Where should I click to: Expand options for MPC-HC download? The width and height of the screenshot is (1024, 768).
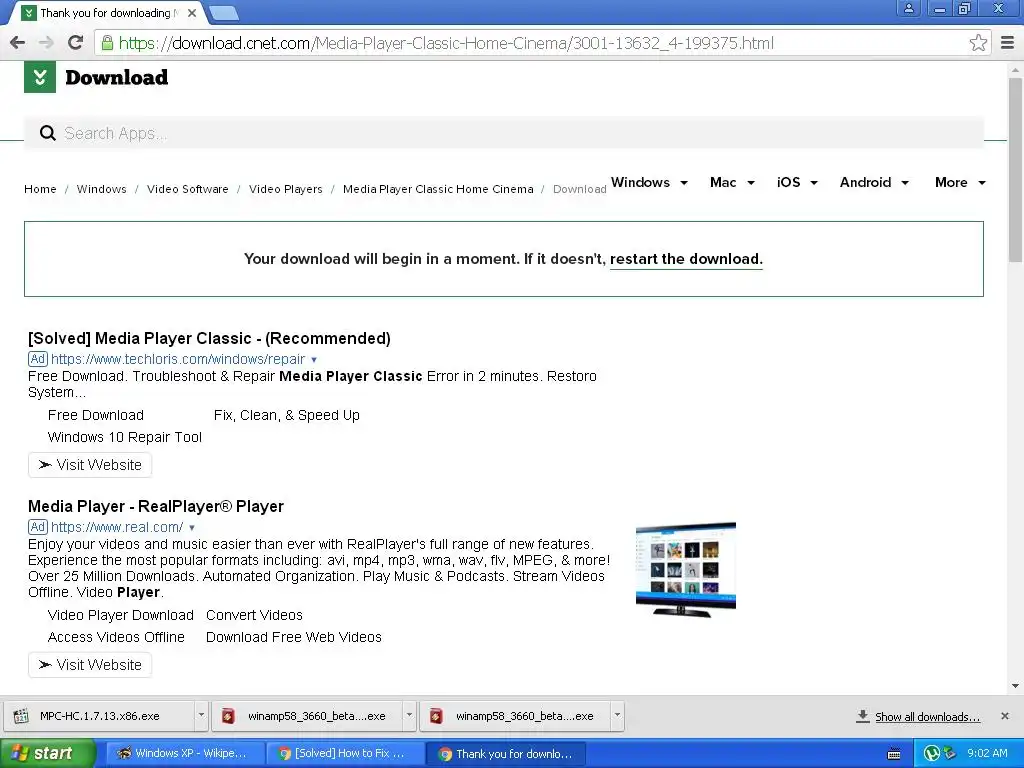[x=201, y=715]
